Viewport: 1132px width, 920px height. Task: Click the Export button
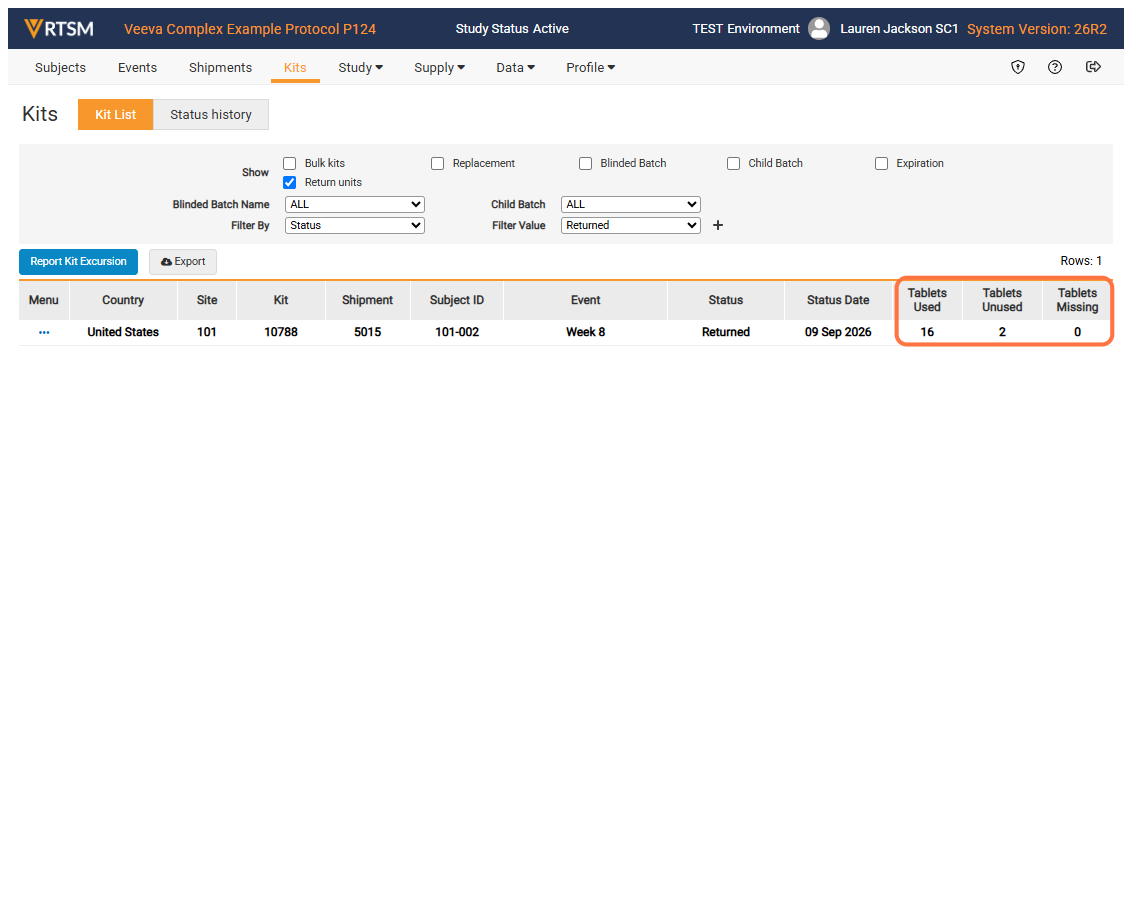click(x=183, y=261)
